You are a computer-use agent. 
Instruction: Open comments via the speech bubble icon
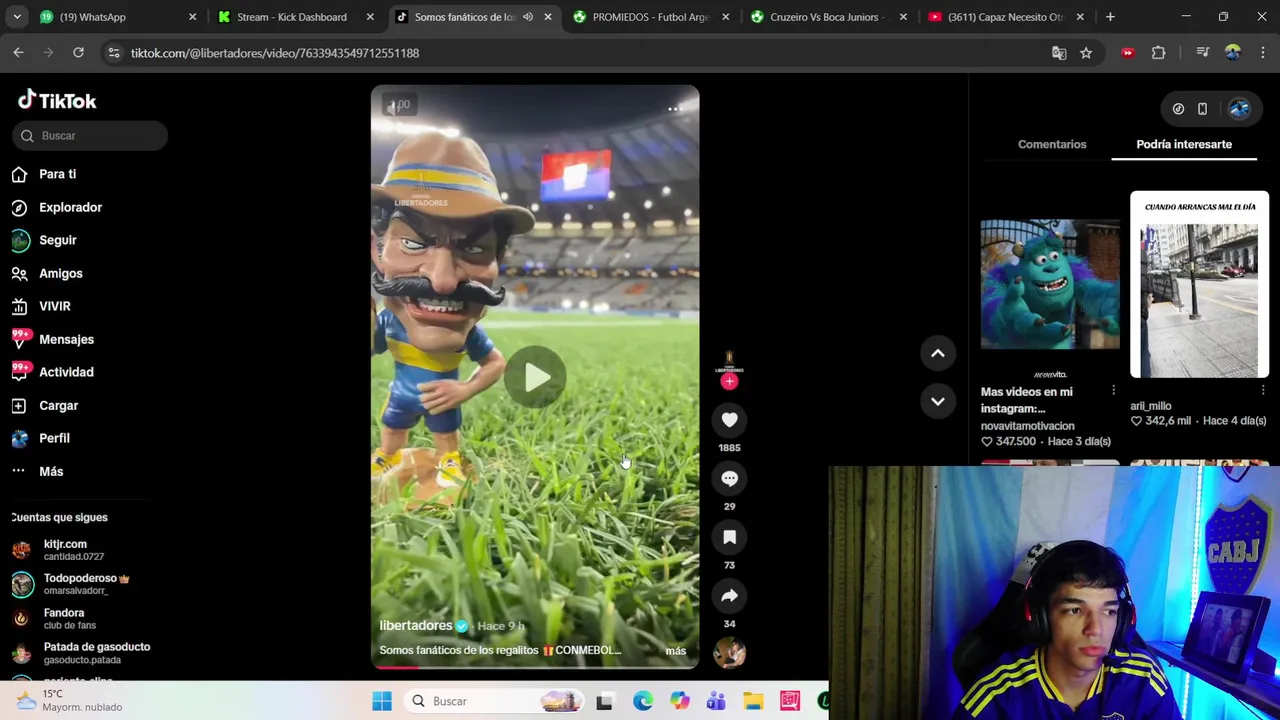coord(729,479)
